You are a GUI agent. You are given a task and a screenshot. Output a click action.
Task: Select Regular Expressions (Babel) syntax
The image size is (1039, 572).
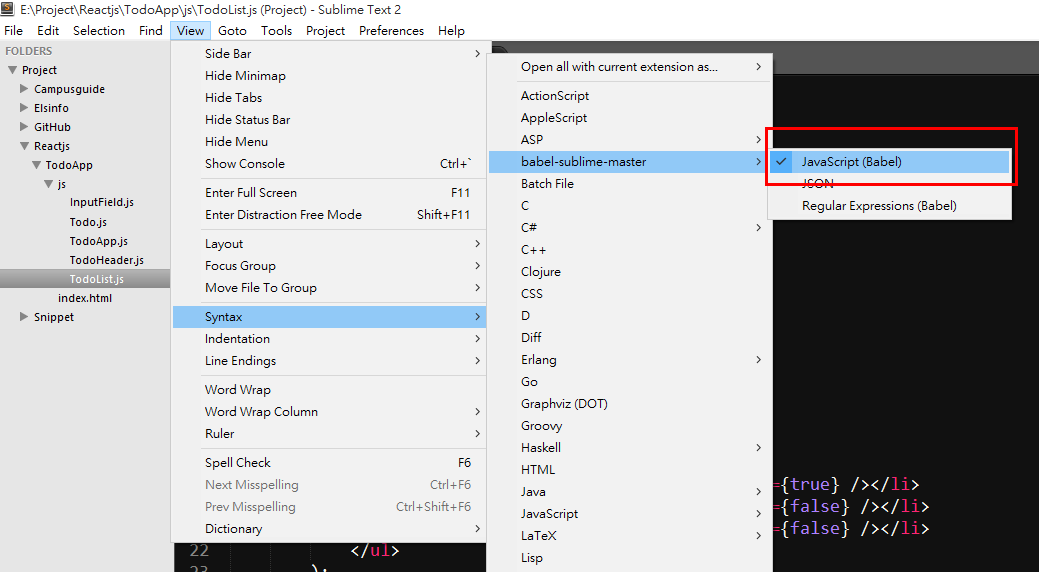pos(889,205)
